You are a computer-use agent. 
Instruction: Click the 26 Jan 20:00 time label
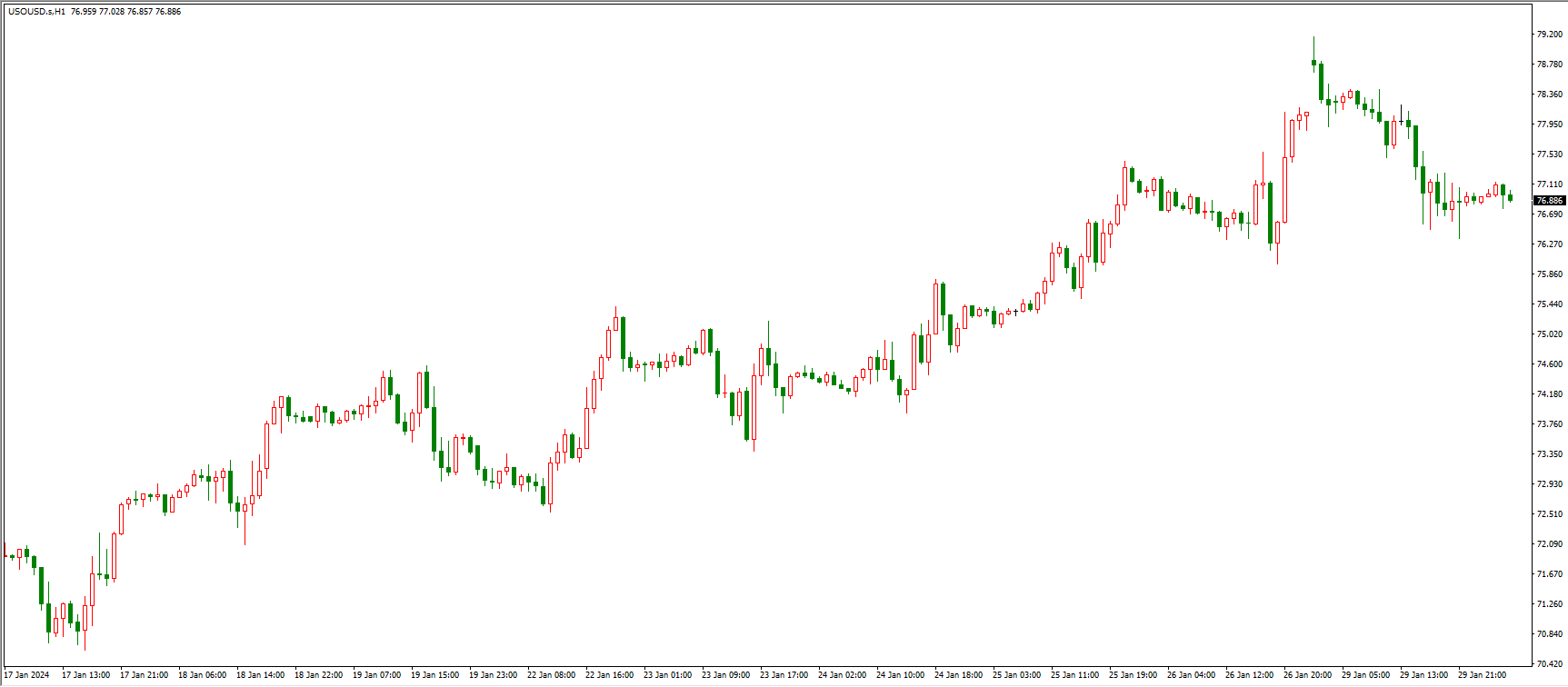coord(1307,675)
